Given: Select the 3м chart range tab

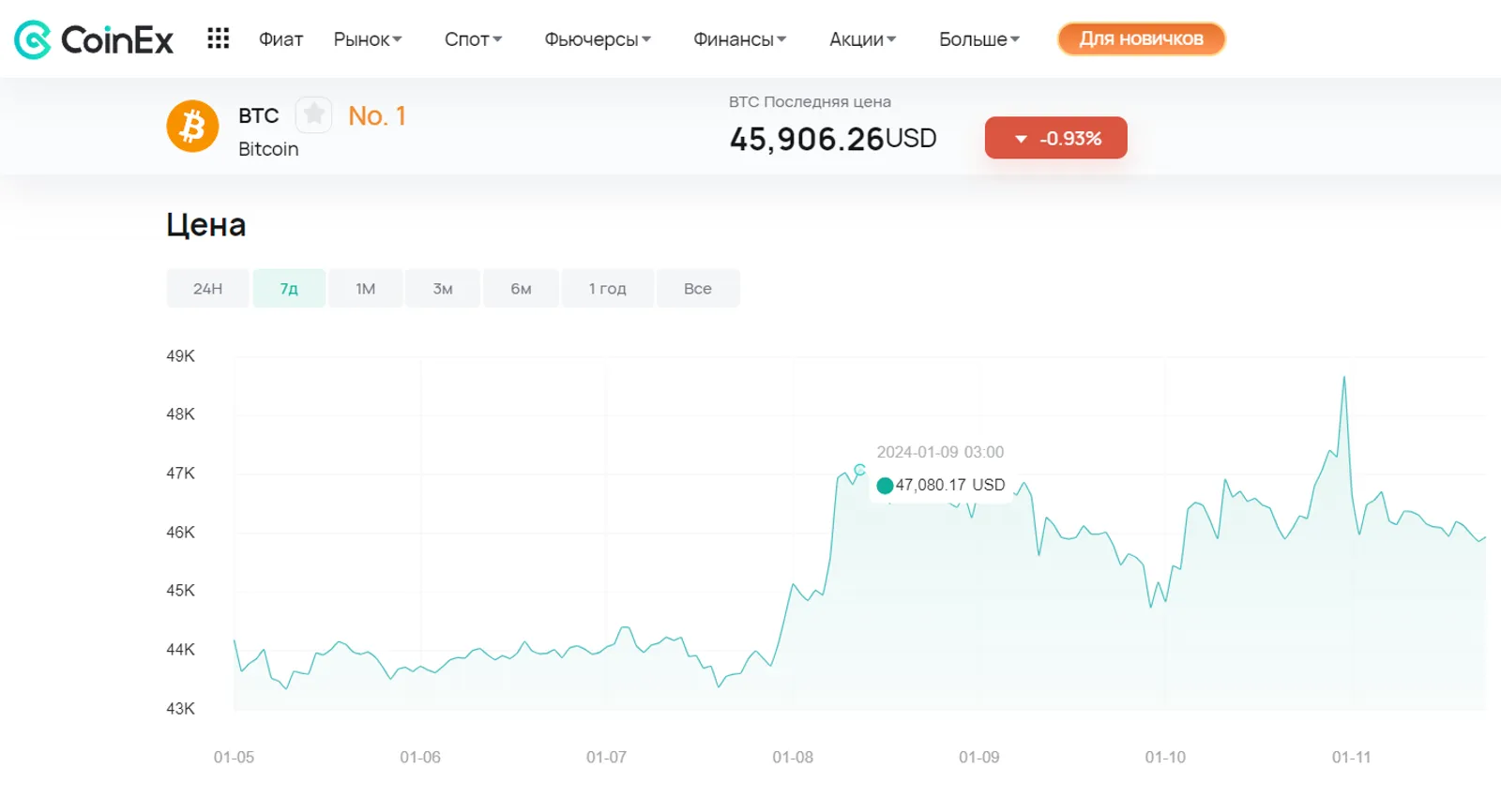Looking at the screenshot, I should point(443,288).
